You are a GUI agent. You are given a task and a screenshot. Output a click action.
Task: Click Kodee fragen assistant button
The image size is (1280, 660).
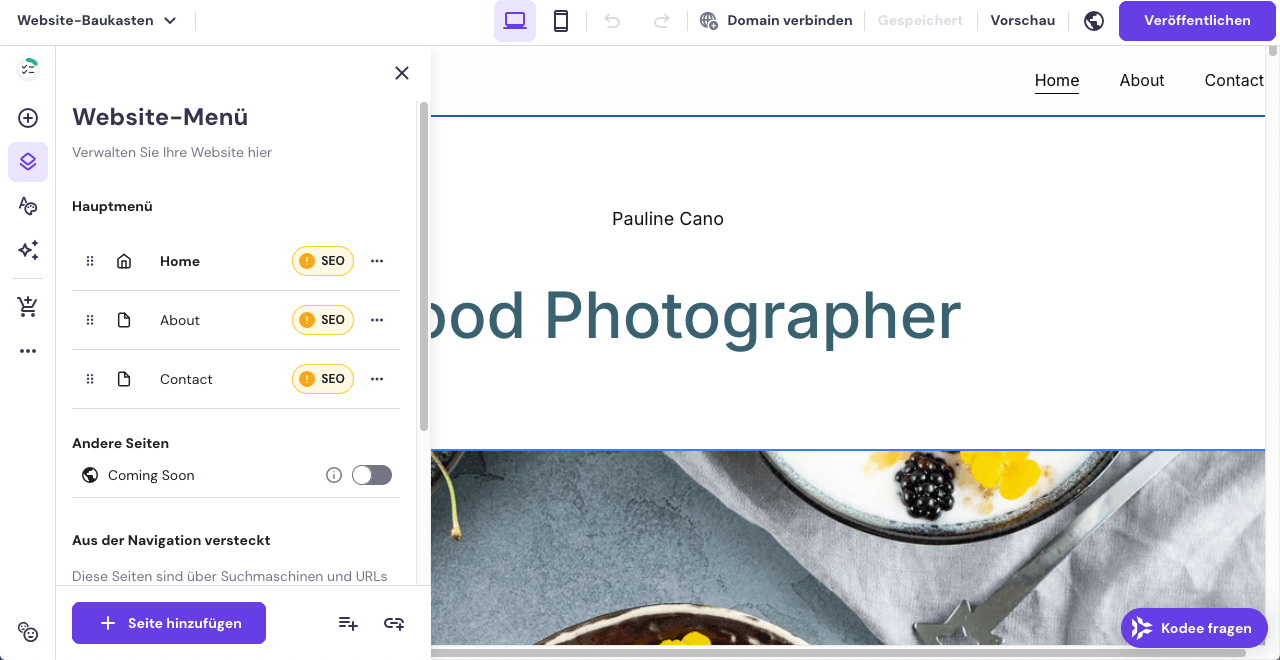coord(1194,628)
